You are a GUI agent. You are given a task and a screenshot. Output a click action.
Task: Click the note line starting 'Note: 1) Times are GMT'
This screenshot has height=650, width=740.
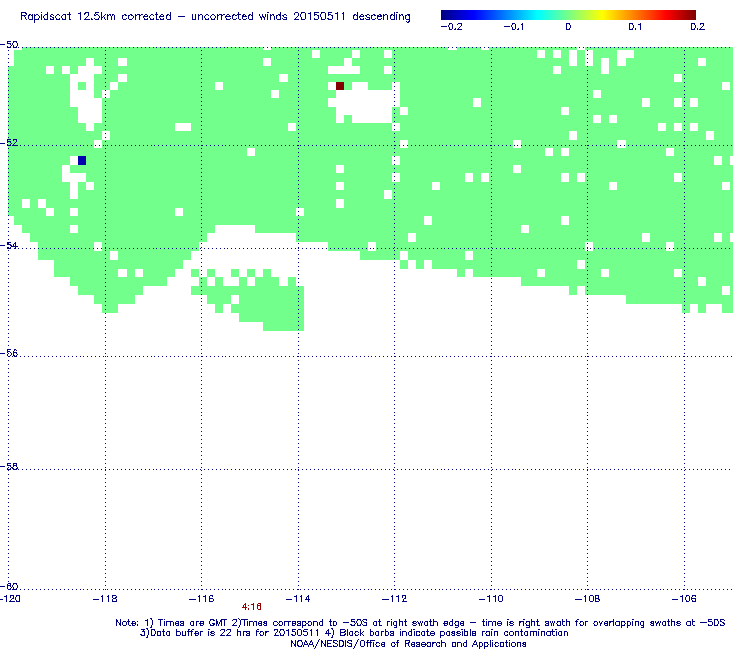[x=420, y=623]
